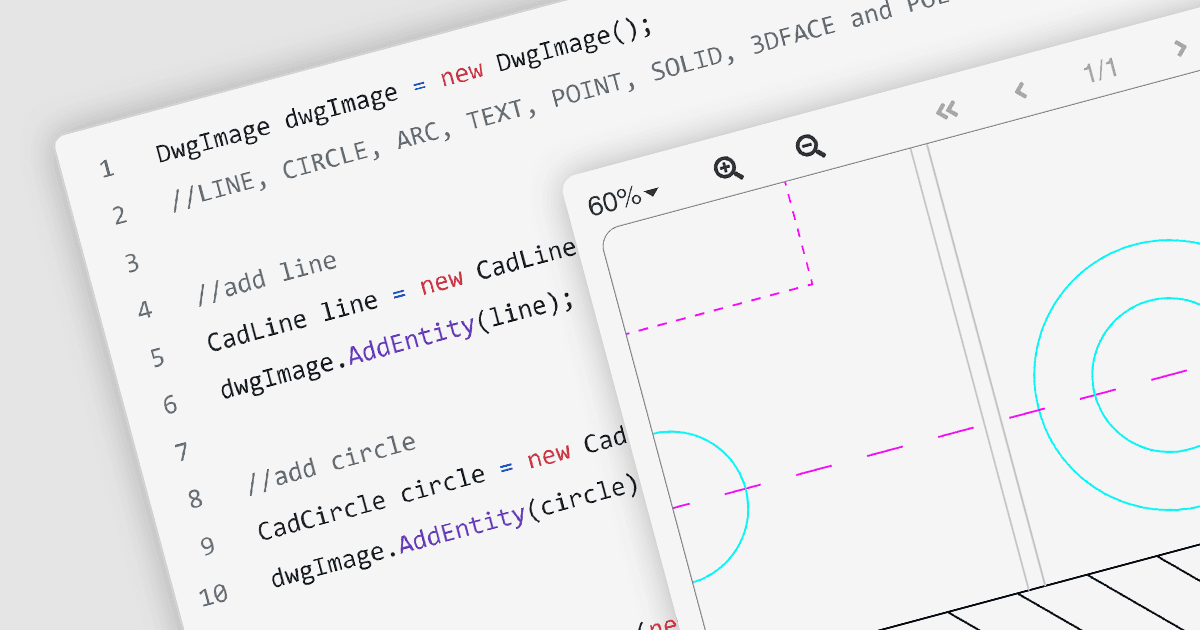The image size is (1200, 630).
Task: Go to the previous page arrow
Action: 1021,90
